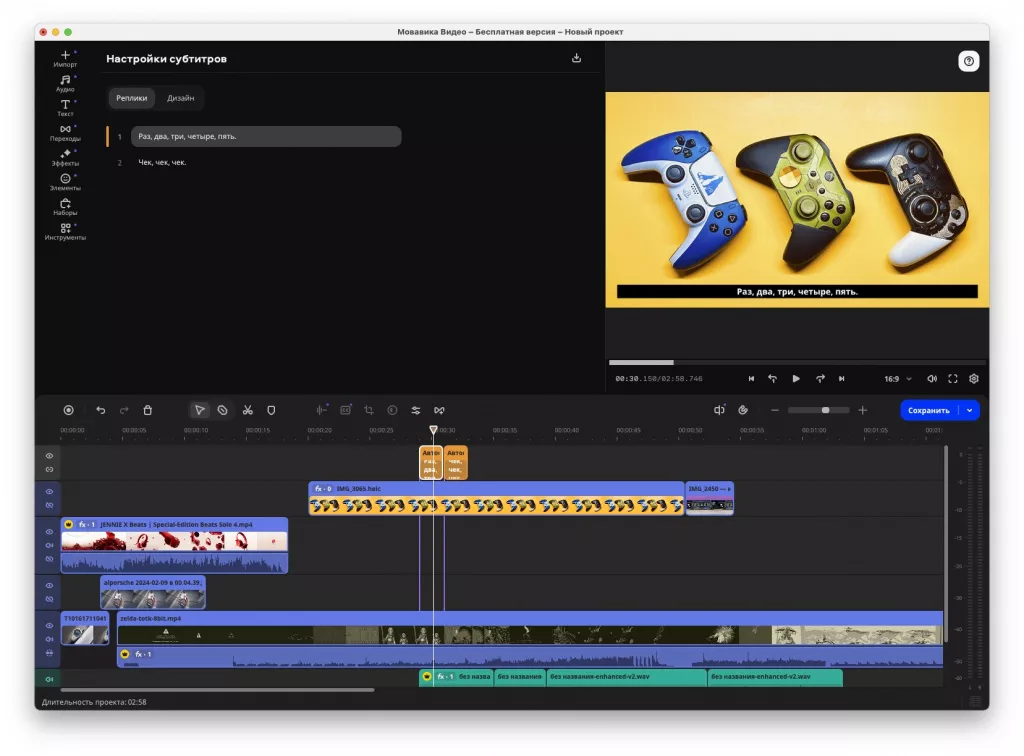Select the scissors cut tool
1024x756 pixels.
coord(247,410)
